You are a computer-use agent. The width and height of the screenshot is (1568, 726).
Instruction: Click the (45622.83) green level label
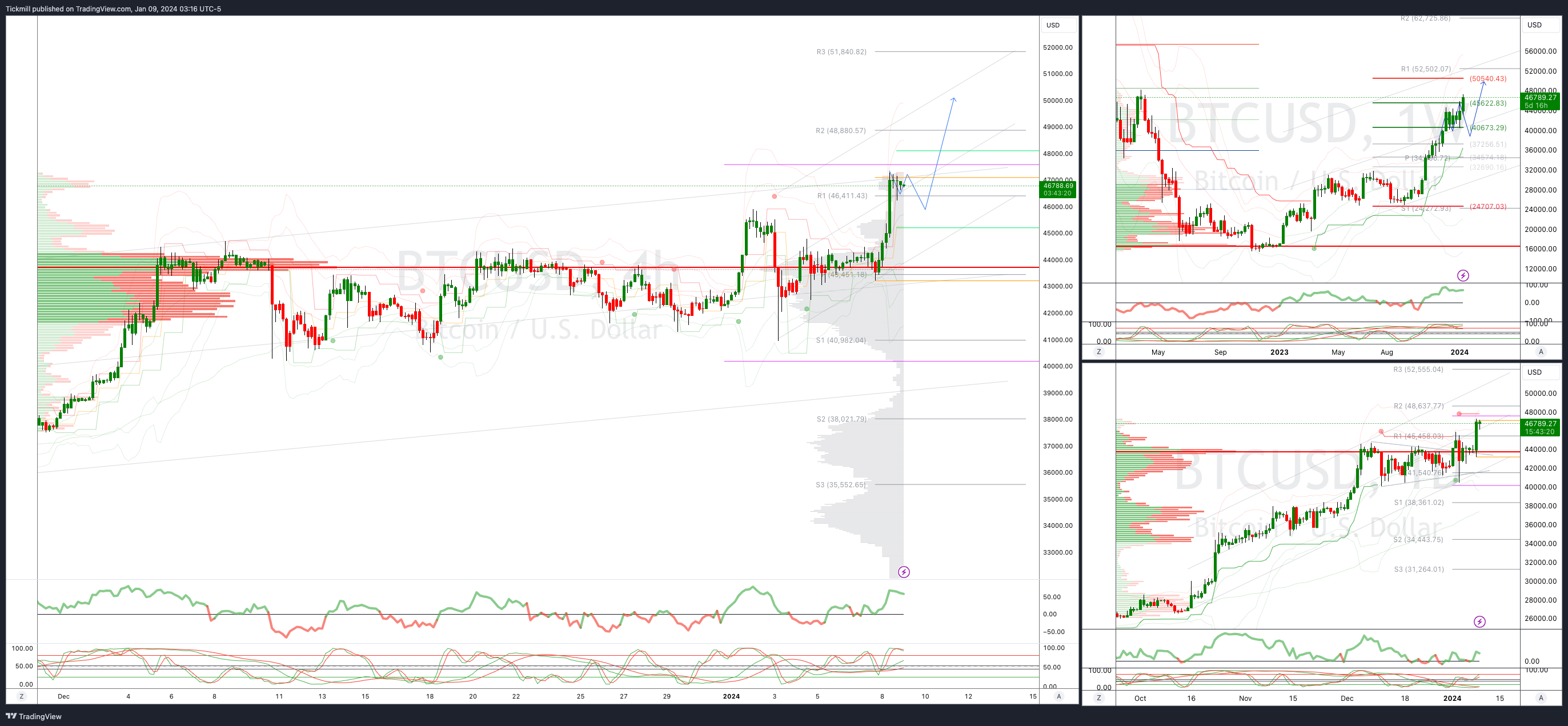[x=1487, y=103]
